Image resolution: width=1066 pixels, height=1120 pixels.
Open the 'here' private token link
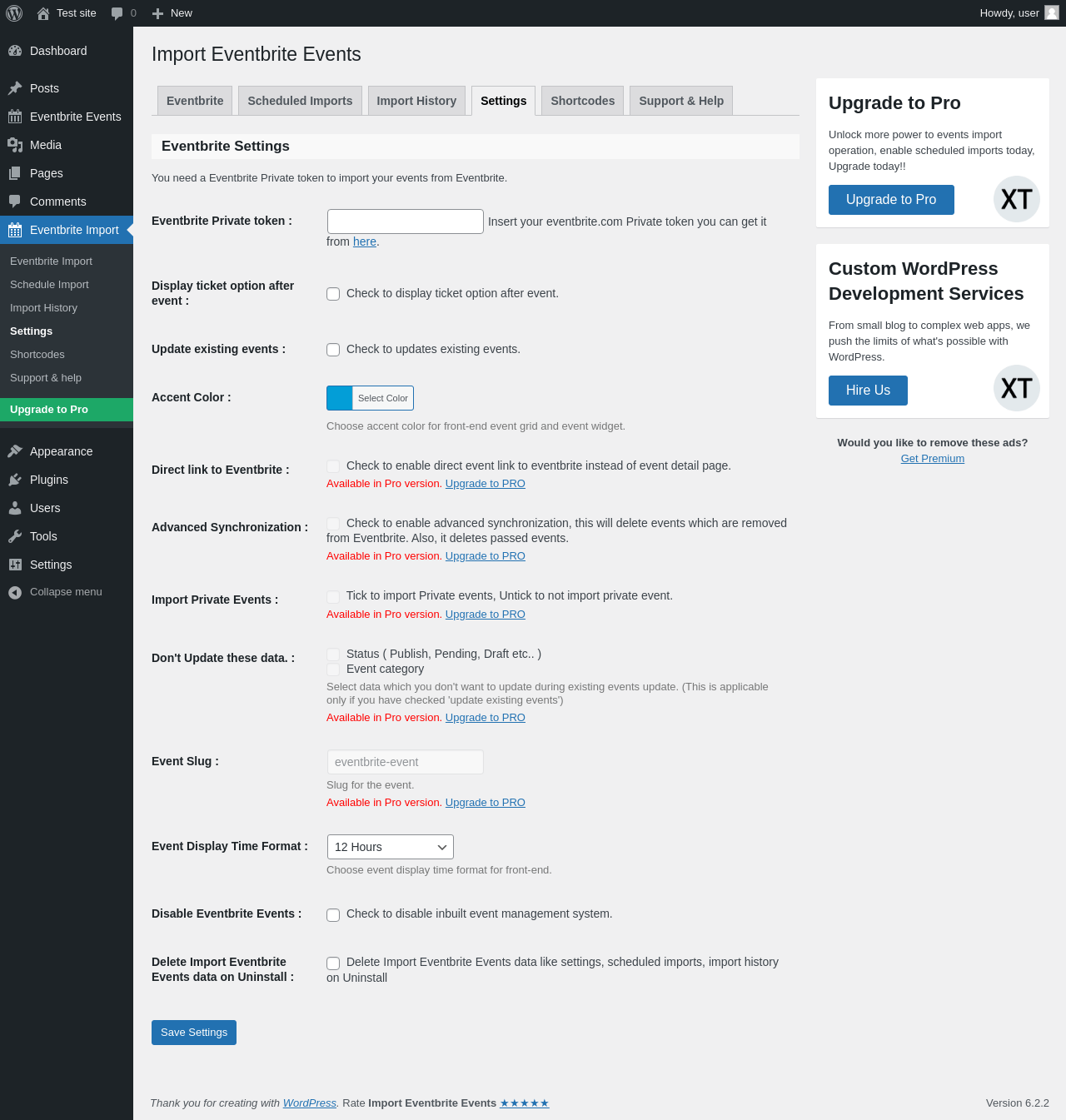[x=365, y=241]
